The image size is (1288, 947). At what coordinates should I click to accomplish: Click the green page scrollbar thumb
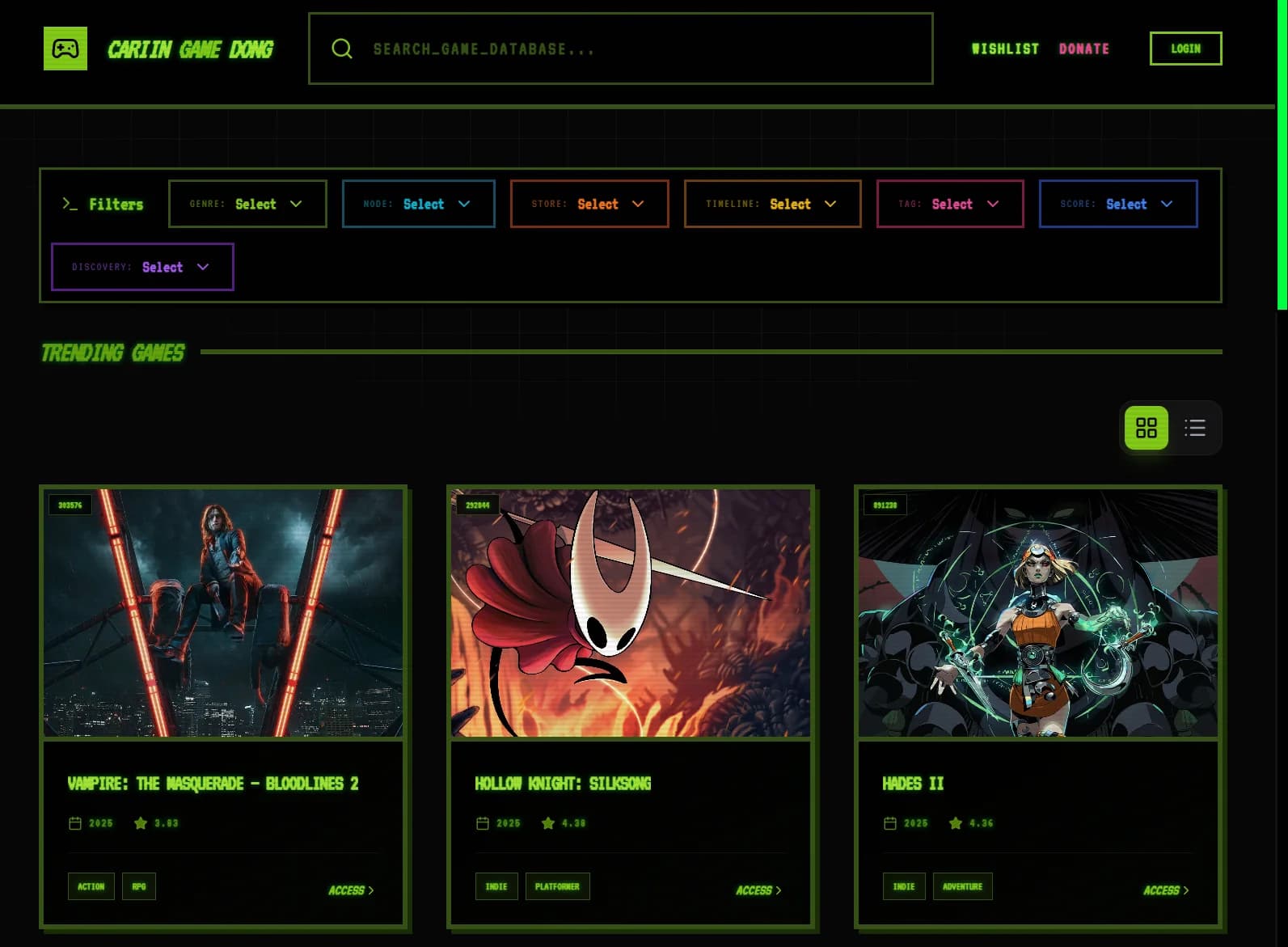(1282, 154)
